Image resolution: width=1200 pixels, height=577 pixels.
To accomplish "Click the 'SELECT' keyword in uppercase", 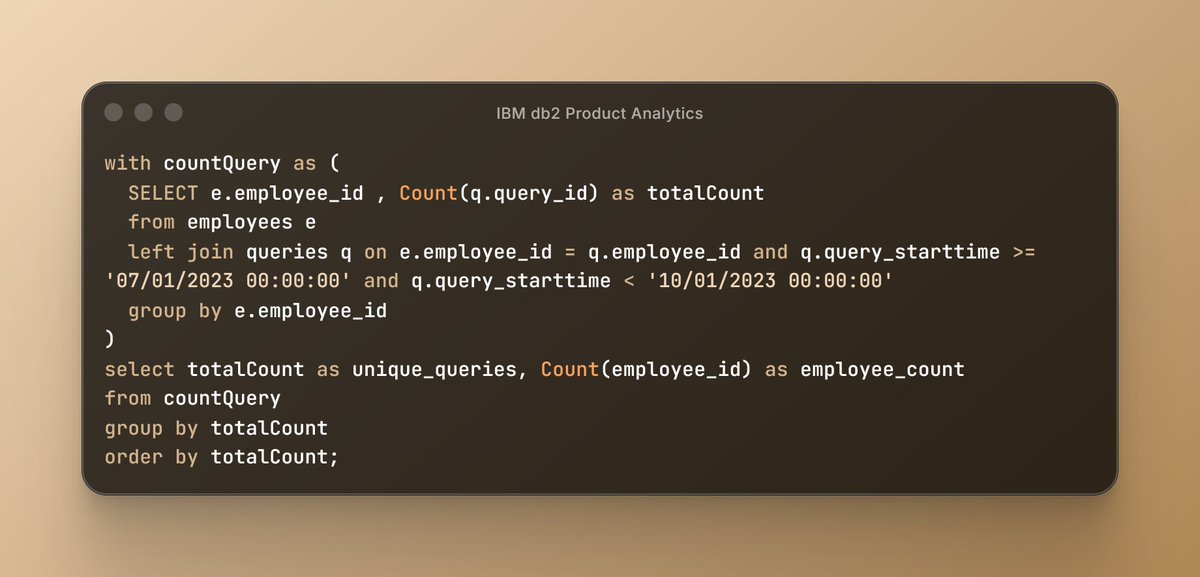I will tap(164, 193).
